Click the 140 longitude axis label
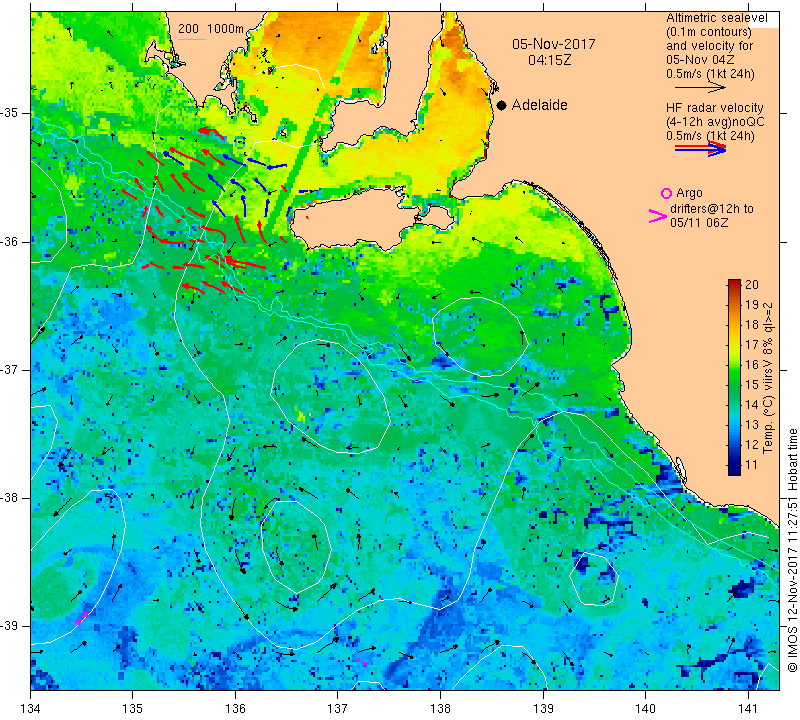 pyautogui.click(x=645, y=709)
